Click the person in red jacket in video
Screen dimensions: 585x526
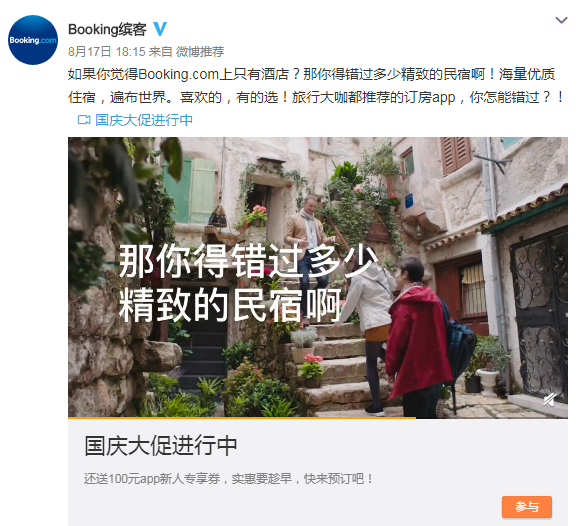click(x=420, y=338)
